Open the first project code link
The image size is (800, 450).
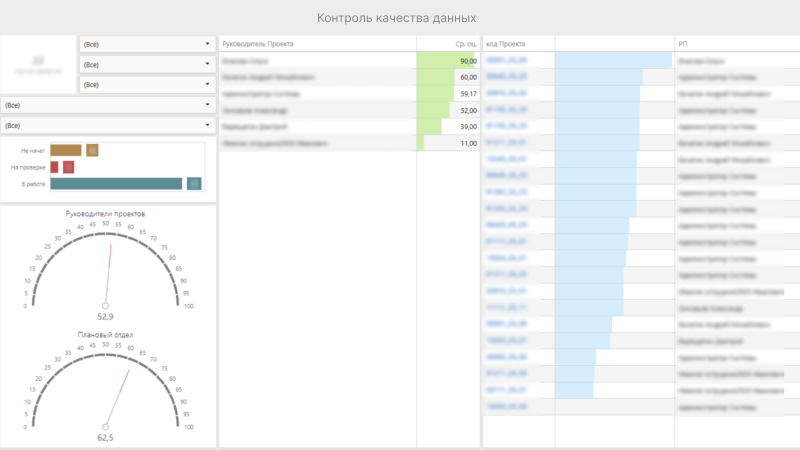pos(506,61)
